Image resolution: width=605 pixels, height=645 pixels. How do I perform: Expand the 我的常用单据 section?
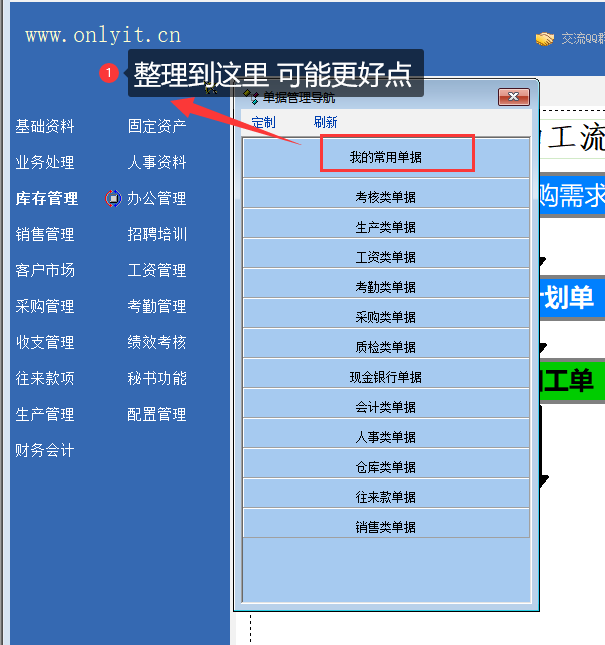385,158
